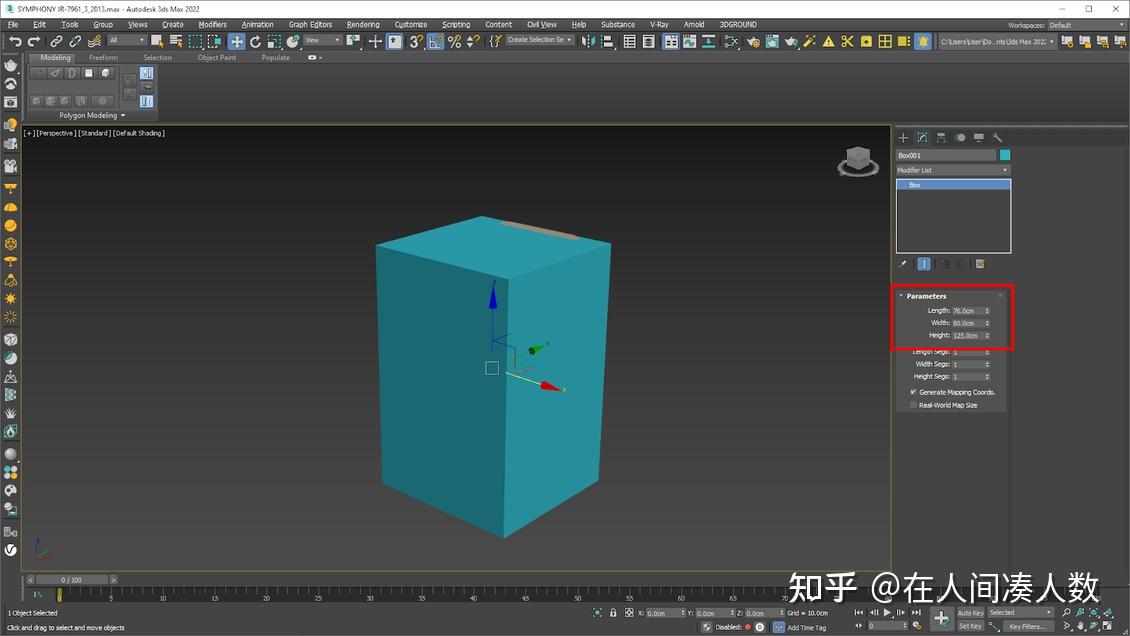This screenshot has width=1130, height=636.
Task: Open key filter Selected dropdown
Action: [x=1020, y=613]
